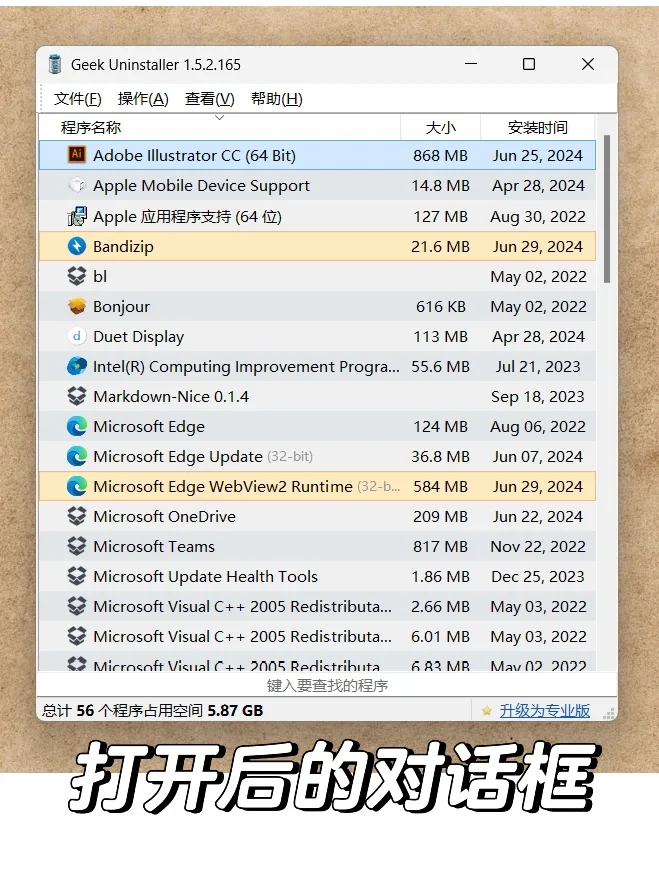The image size is (659, 878).
Task: Click the 616 KB size cell
Action: pos(441,306)
